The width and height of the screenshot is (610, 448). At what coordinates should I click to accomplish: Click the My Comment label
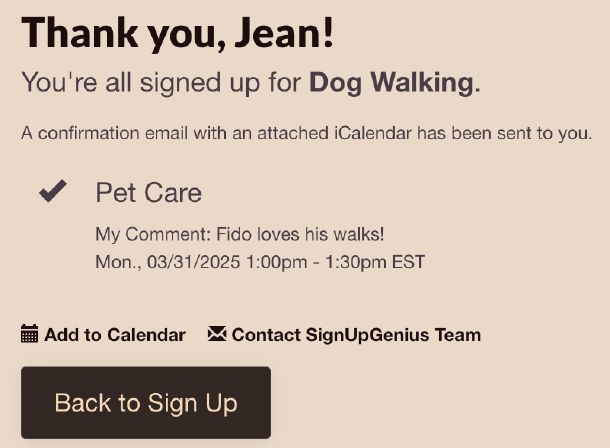point(153,235)
